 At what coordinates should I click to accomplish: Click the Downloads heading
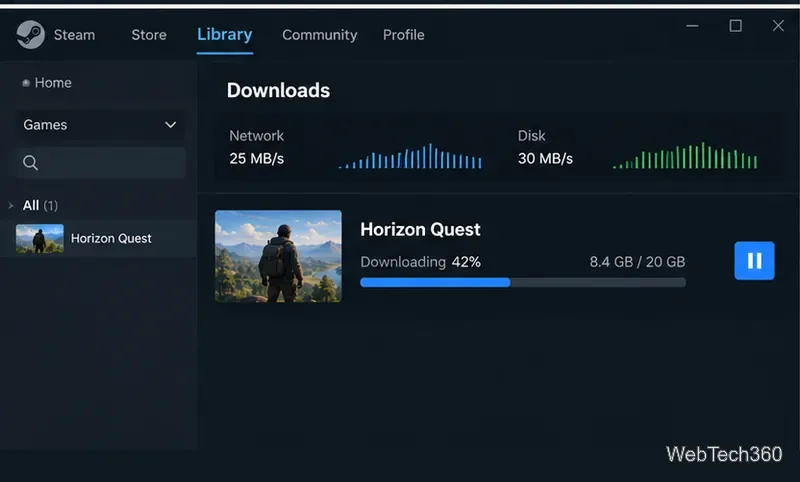[x=279, y=90]
